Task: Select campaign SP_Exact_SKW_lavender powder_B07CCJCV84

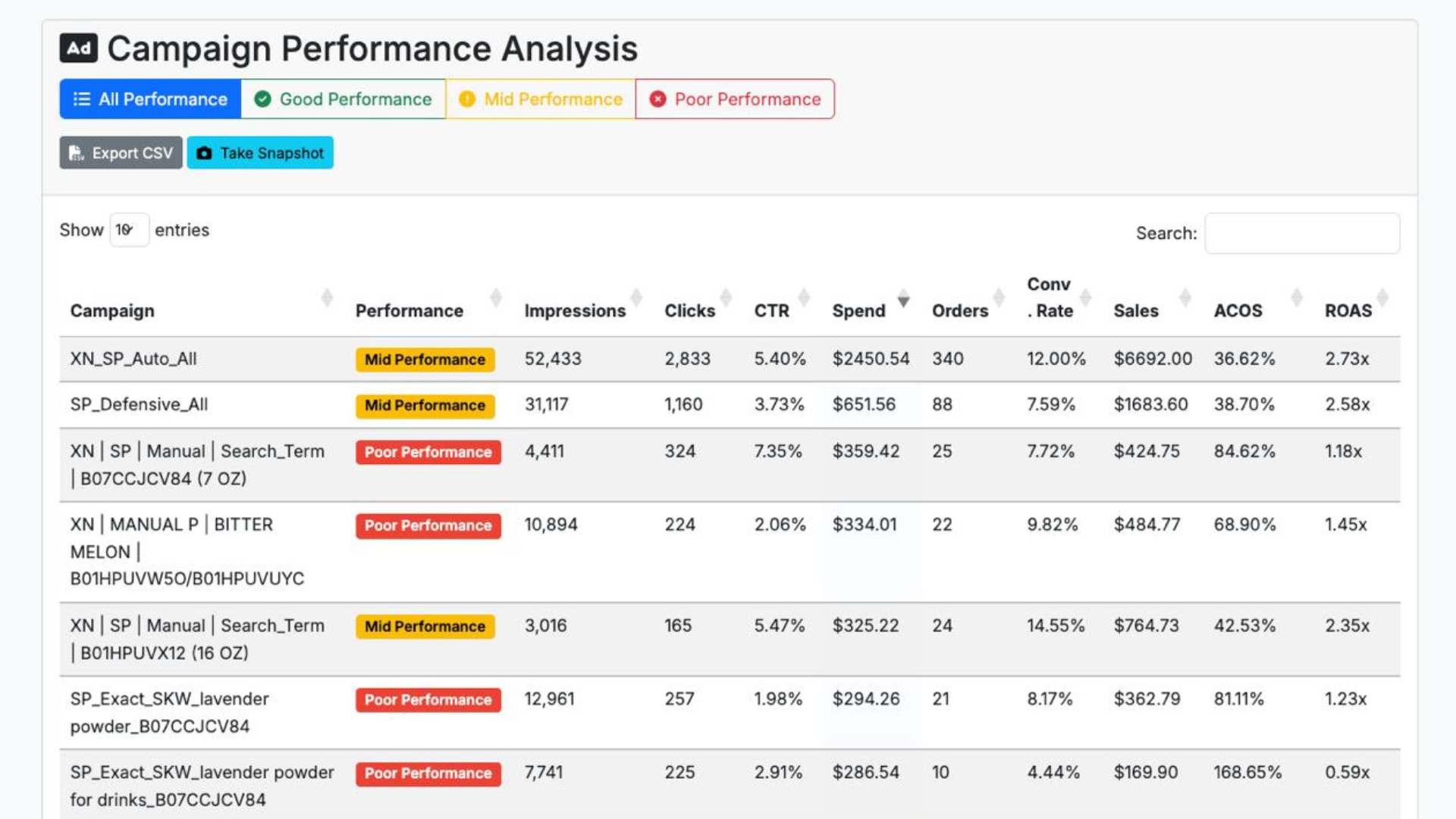Action: (170, 713)
